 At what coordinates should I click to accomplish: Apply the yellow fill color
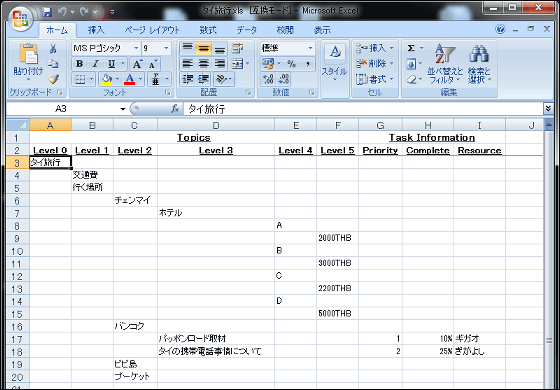coord(106,79)
